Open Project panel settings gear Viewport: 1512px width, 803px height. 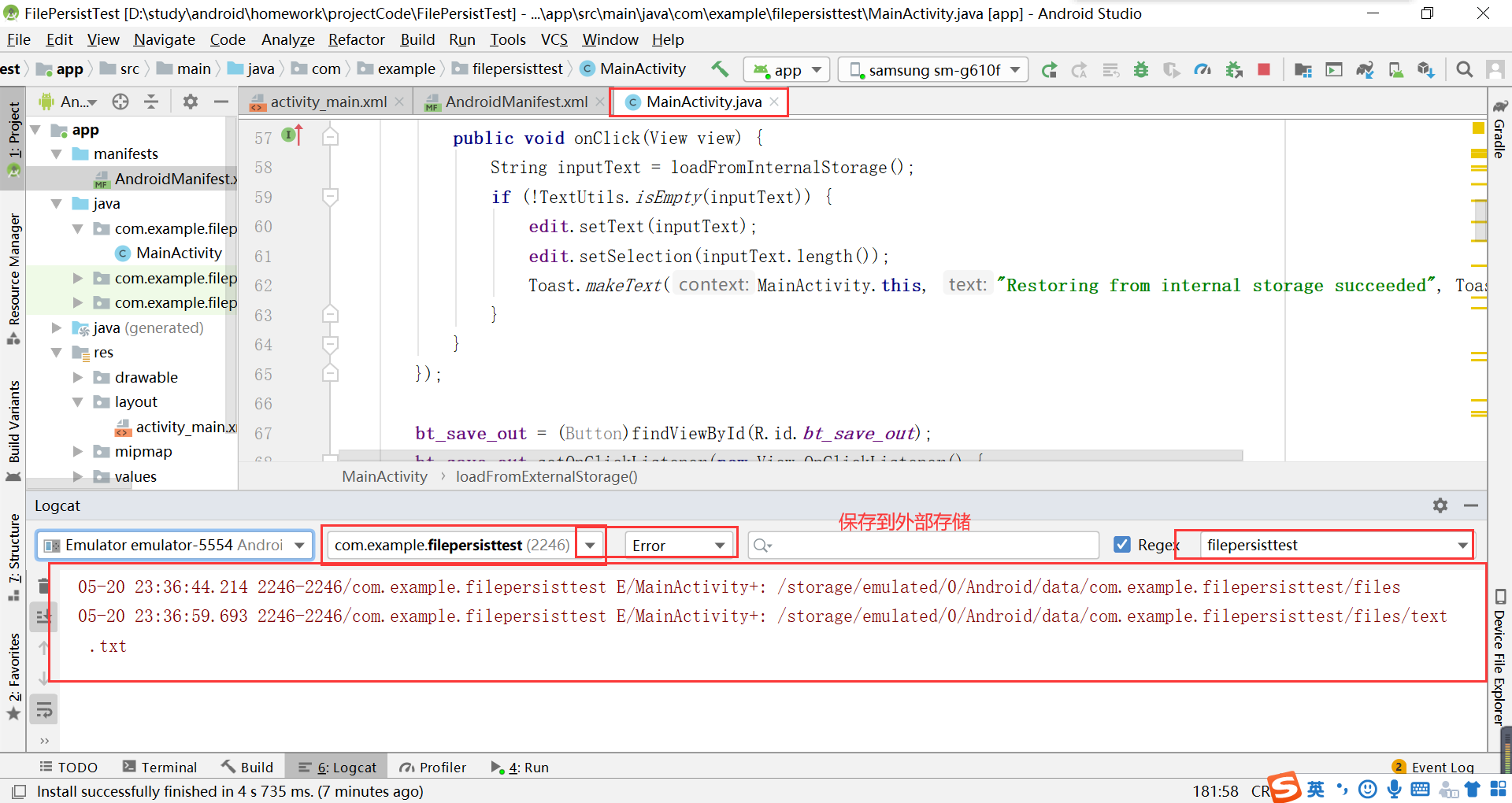pyautogui.click(x=191, y=102)
